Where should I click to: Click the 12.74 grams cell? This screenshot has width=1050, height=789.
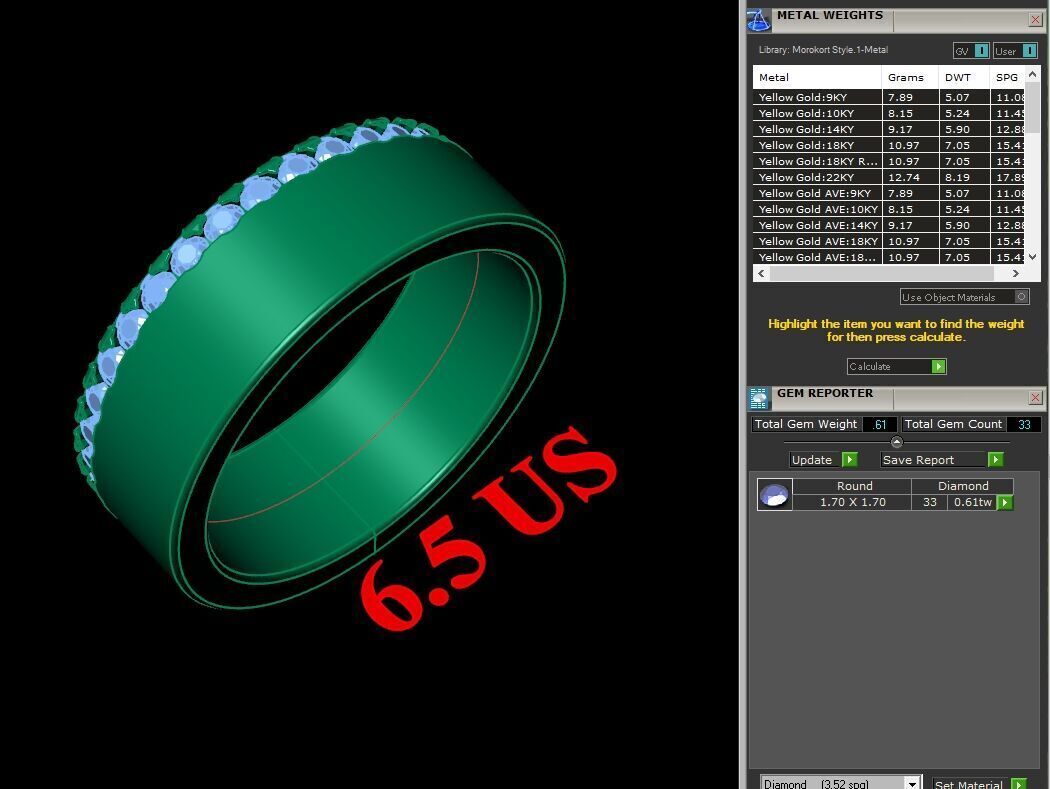(909, 177)
